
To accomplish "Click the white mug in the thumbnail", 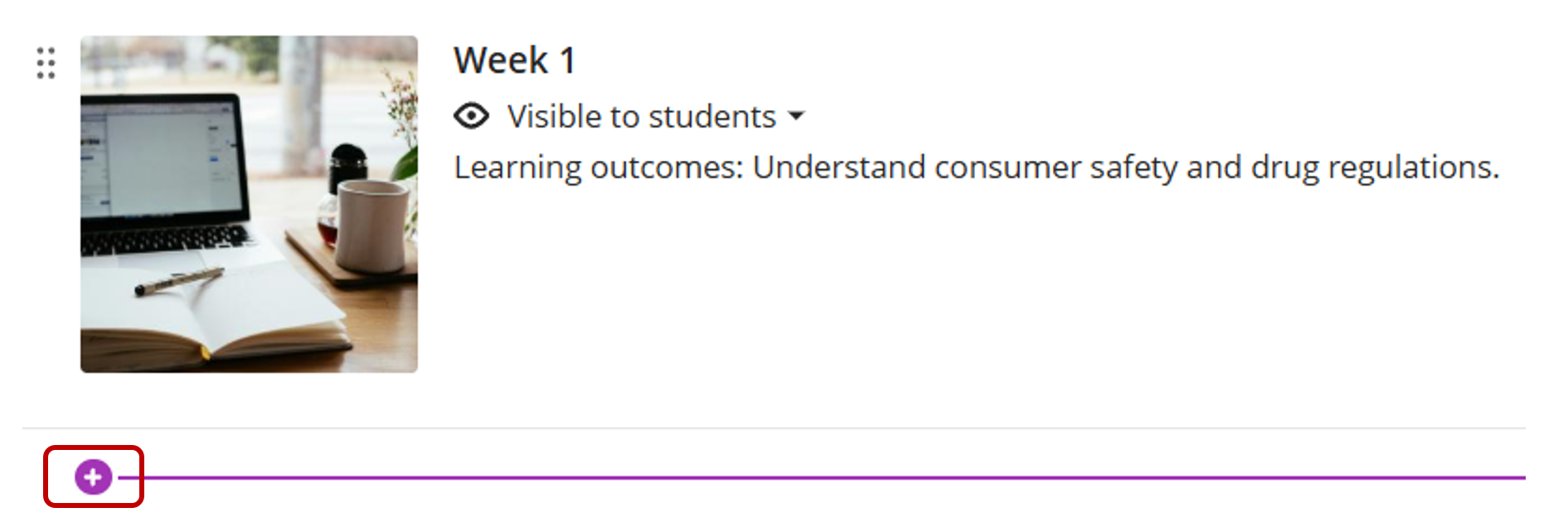I will pyautogui.click(x=373, y=224).
